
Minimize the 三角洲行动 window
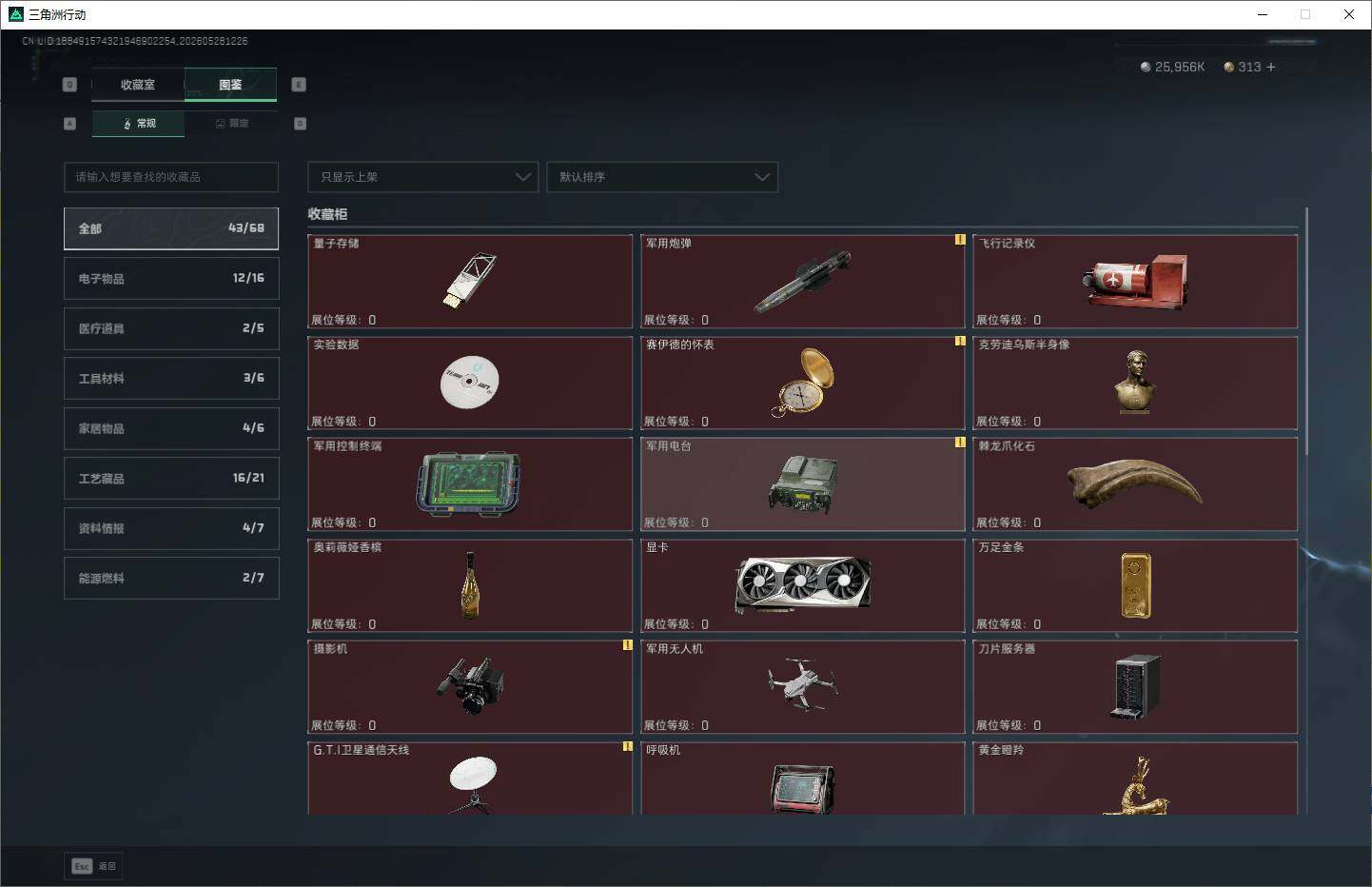click(1263, 14)
